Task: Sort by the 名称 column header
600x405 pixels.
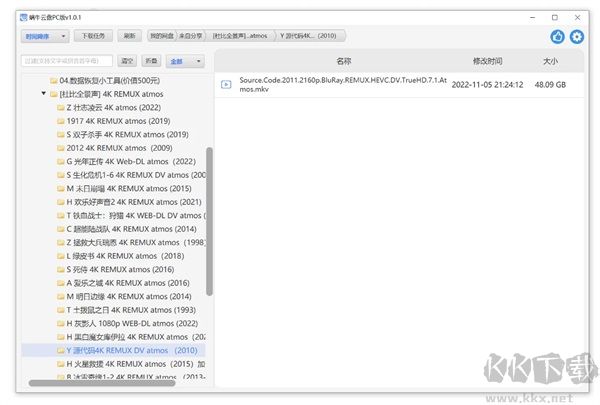Action: coord(344,61)
